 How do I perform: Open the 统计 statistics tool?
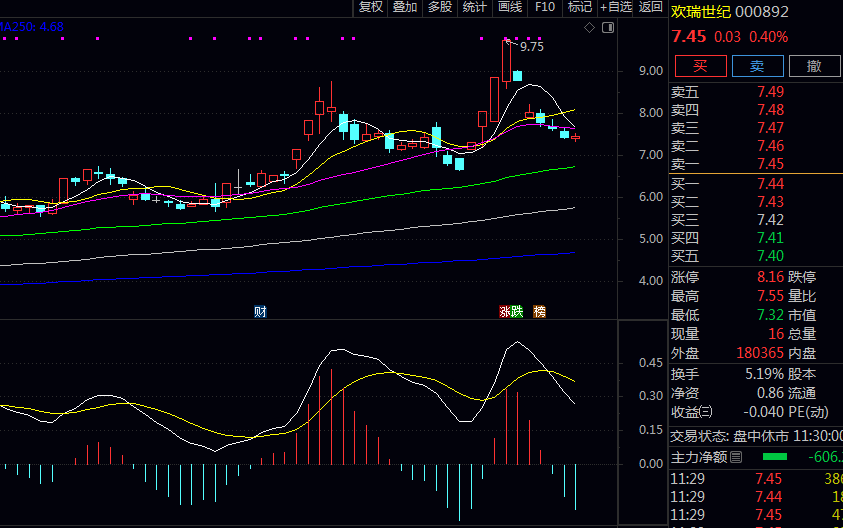click(475, 7)
